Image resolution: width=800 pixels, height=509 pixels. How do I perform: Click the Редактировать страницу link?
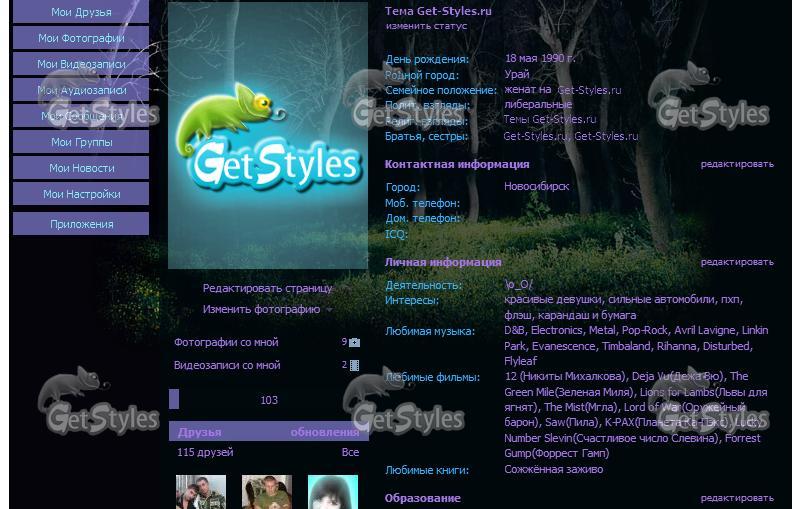point(267,288)
